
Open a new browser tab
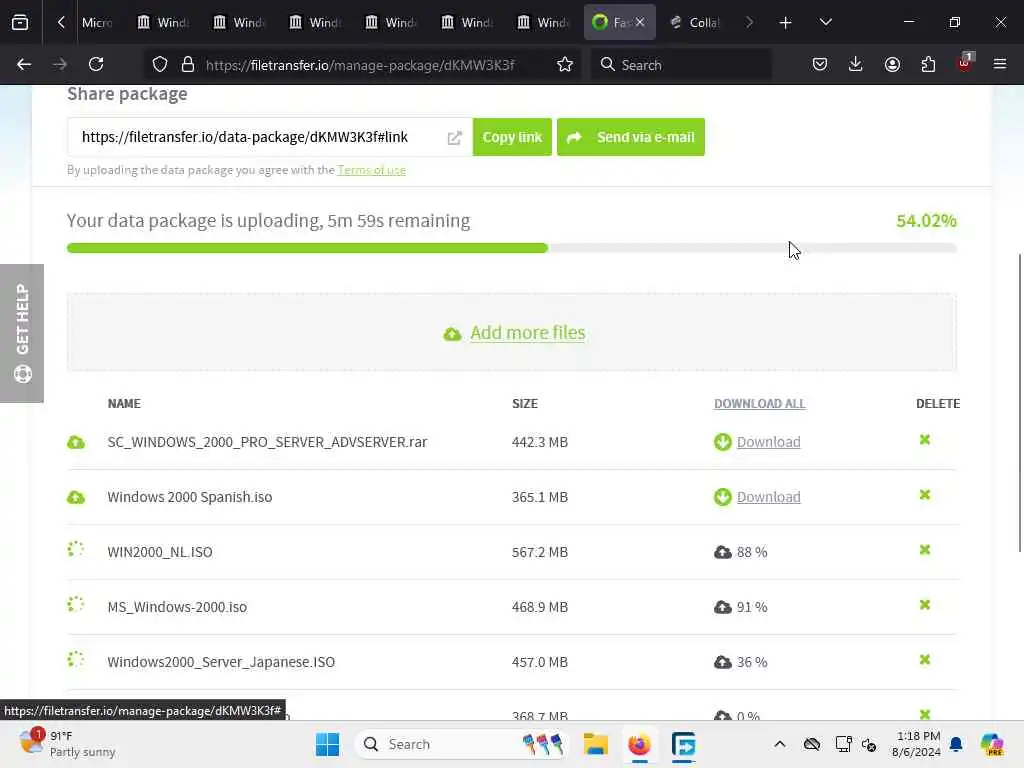tap(785, 22)
